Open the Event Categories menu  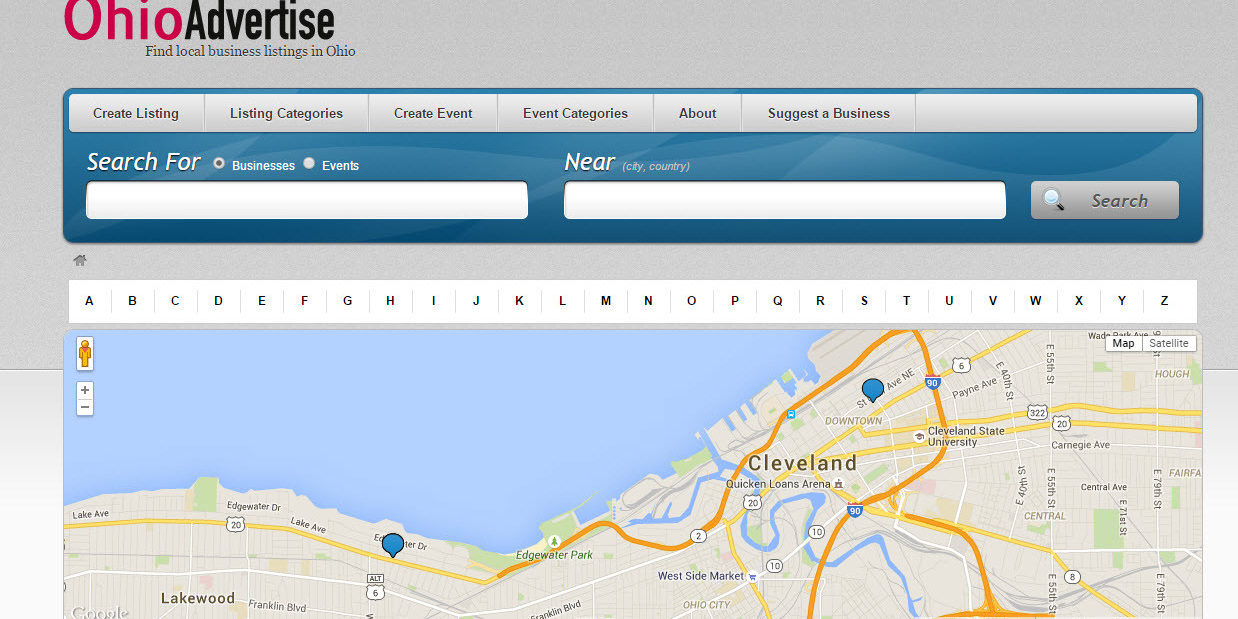pyautogui.click(x=575, y=113)
